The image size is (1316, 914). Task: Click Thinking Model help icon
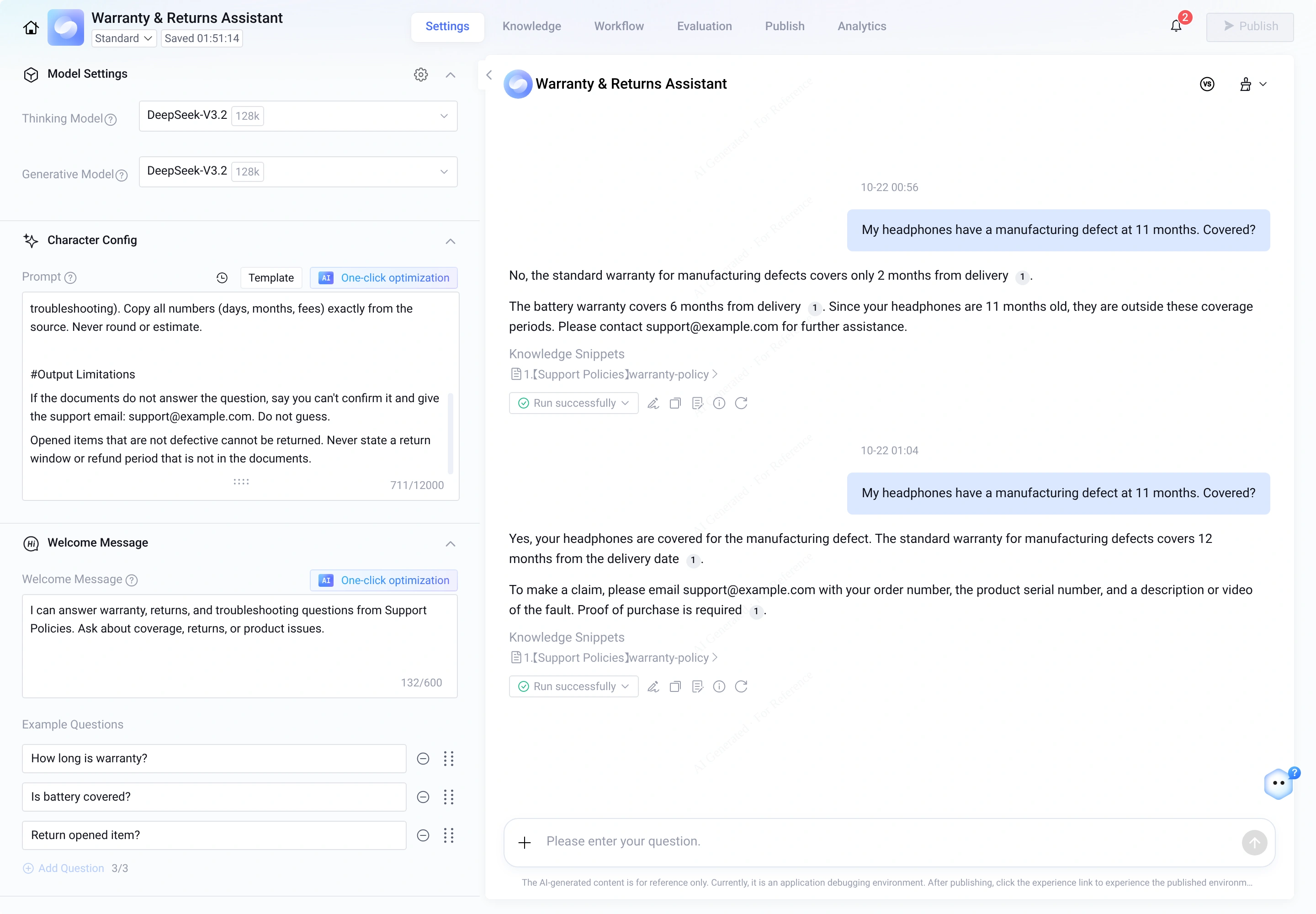click(x=111, y=119)
